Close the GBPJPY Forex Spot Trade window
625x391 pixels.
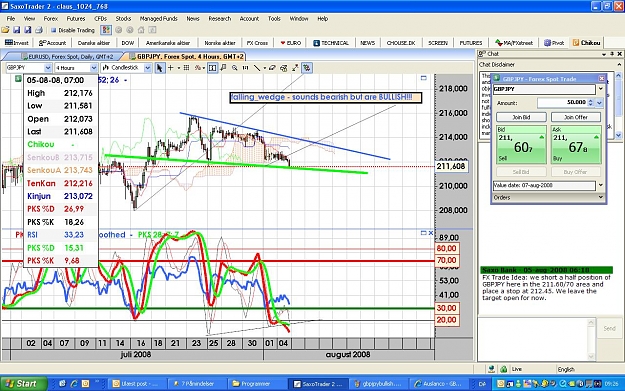tap(601, 79)
